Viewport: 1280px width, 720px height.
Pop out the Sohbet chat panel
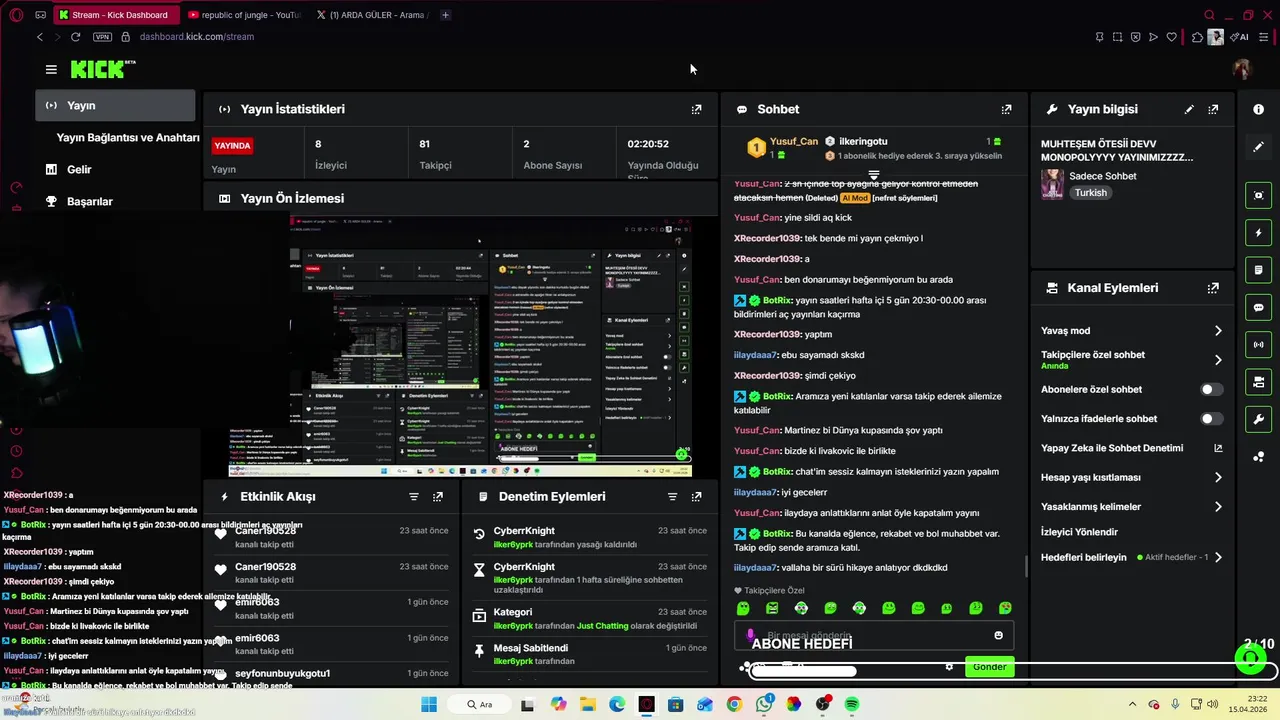(x=1006, y=109)
